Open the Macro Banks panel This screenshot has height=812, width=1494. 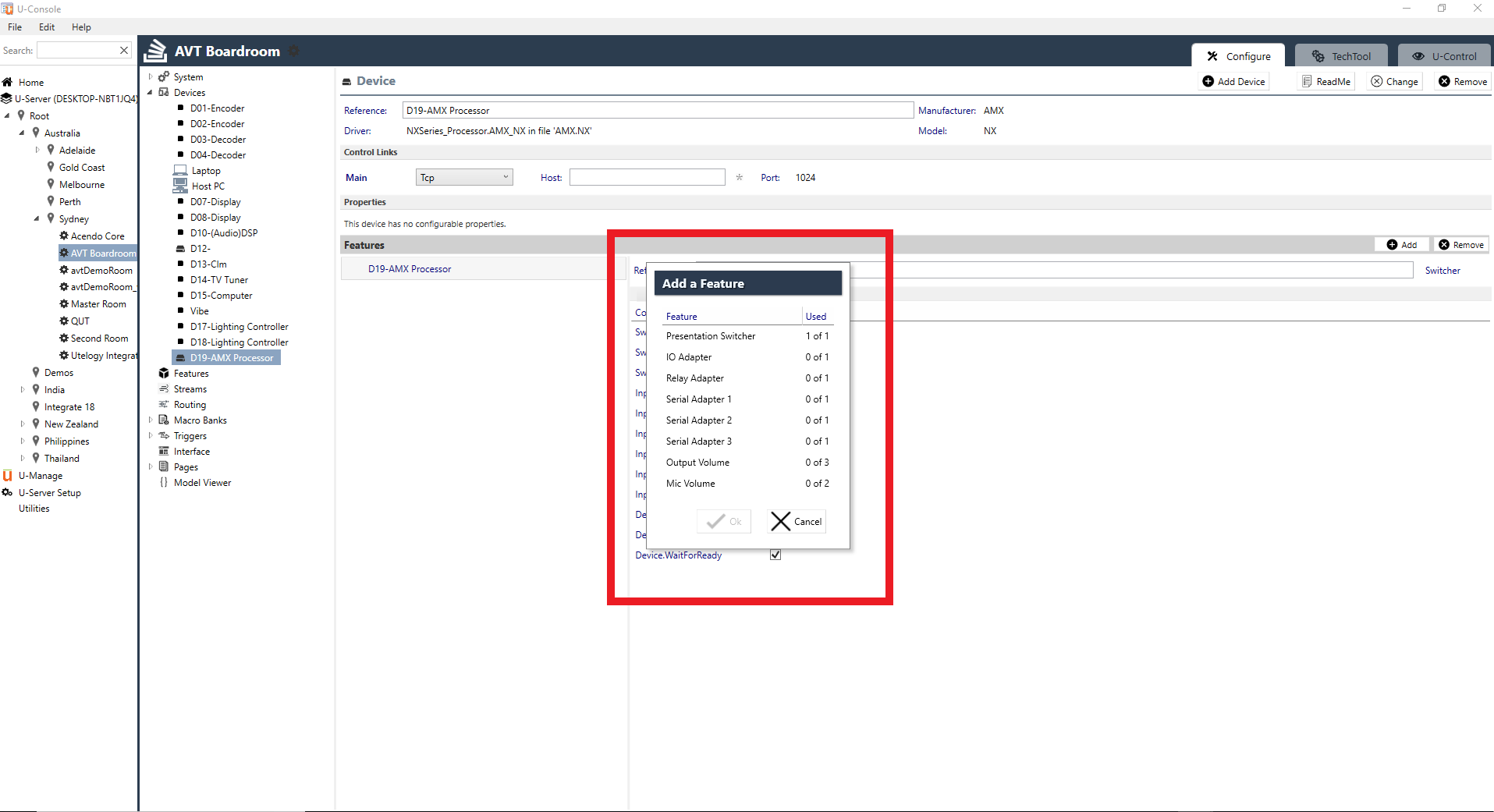coord(199,420)
